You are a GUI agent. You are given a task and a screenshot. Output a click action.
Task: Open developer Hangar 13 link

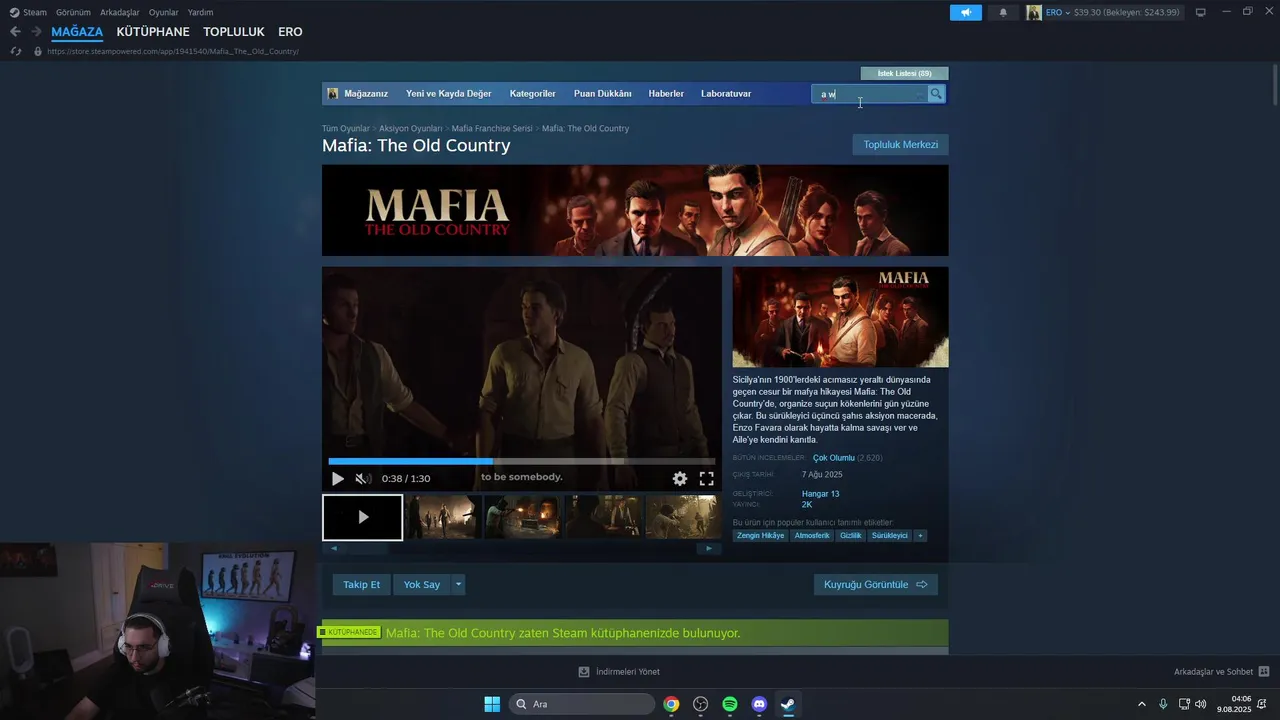(820, 494)
